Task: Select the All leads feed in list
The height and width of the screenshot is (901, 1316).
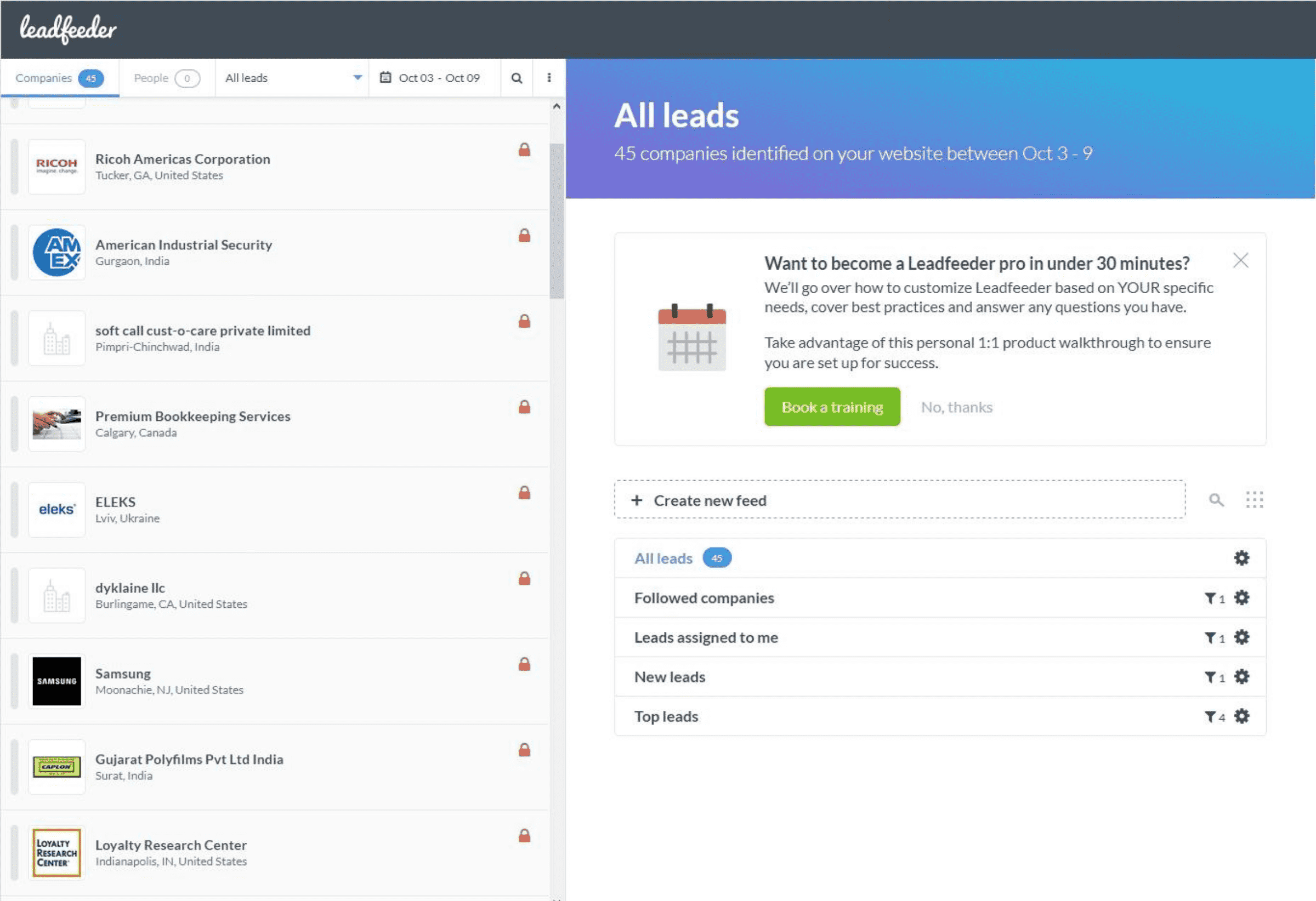Action: (x=940, y=558)
